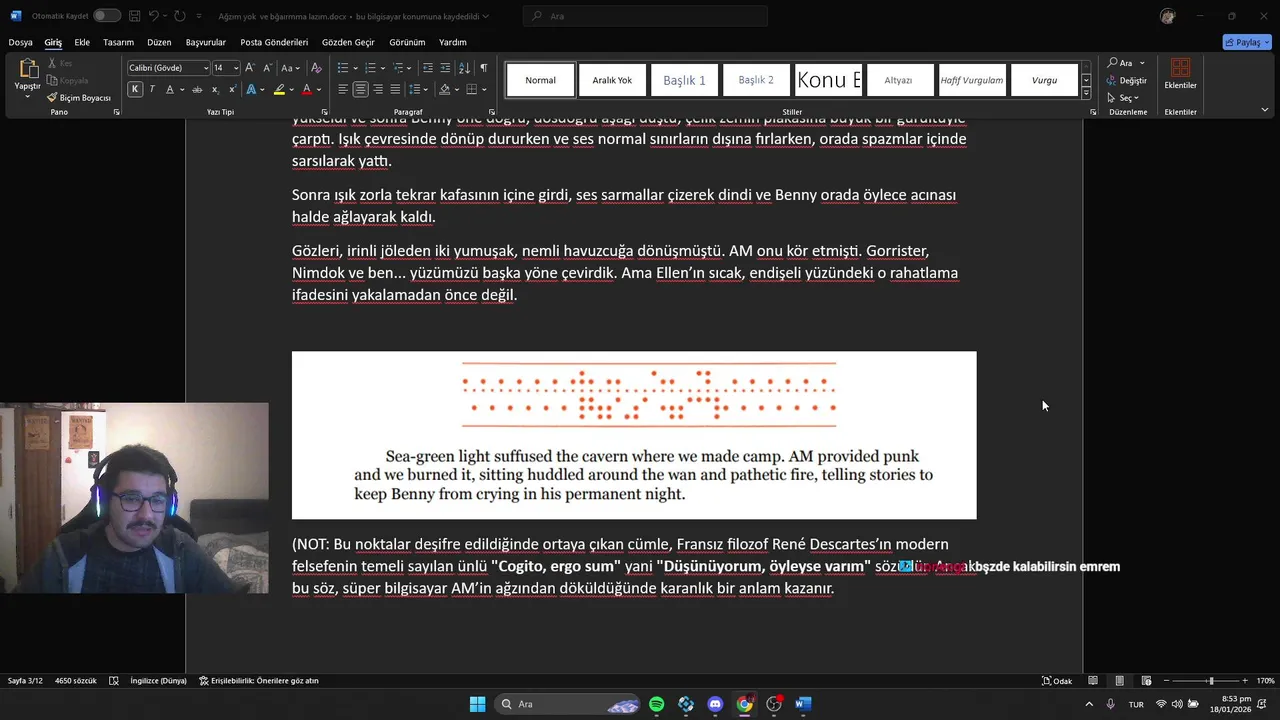Clear all formatting icon

coord(316,68)
